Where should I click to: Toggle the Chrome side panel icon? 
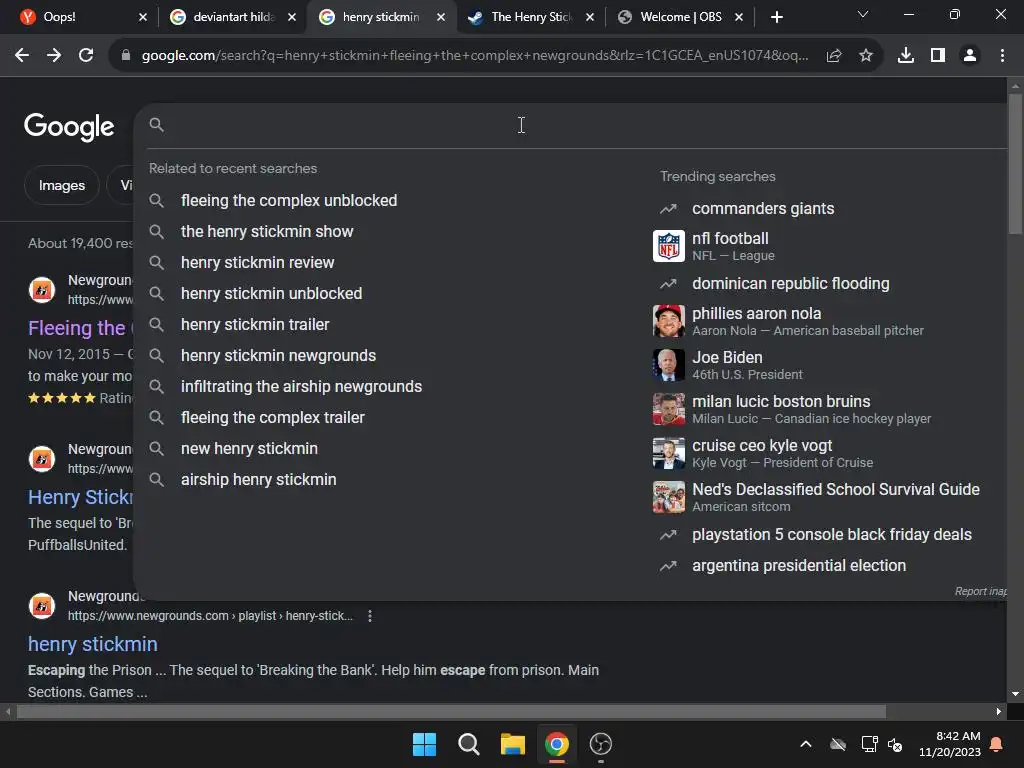[x=938, y=56]
